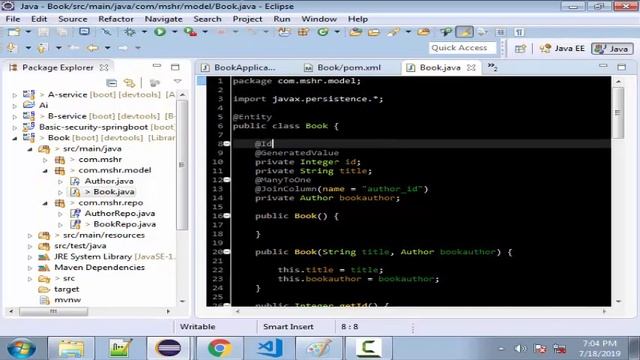Viewport: 640px width, 360px height.
Task: Open AuthorRepo.java in Package Explorer
Action: [x=120, y=213]
